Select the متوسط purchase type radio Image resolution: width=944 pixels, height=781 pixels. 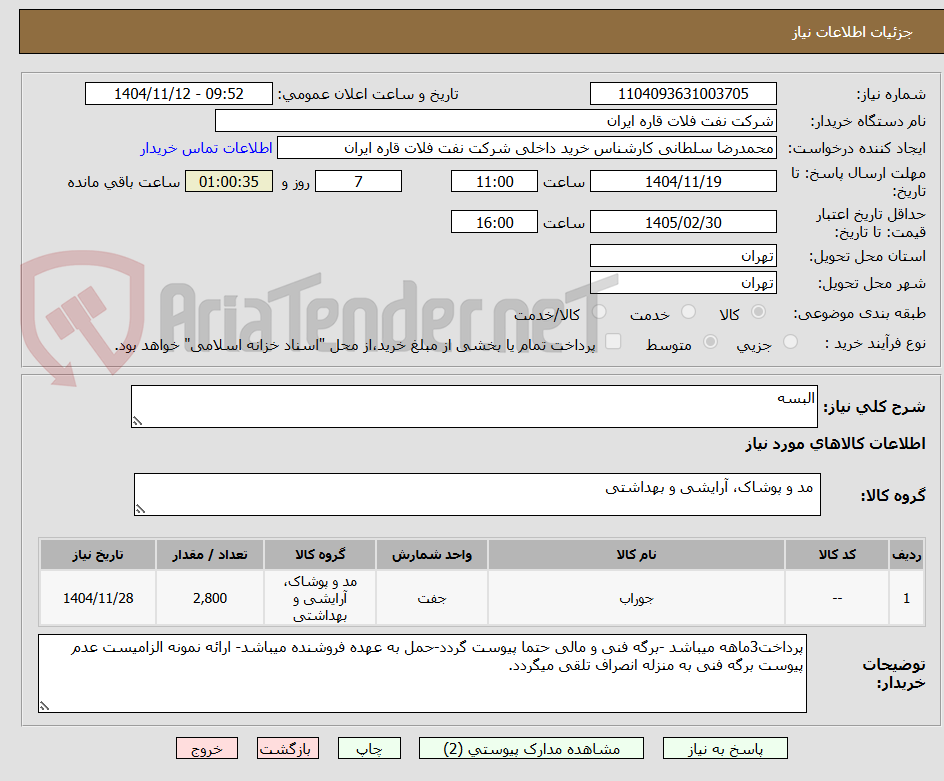tap(710, 342)
